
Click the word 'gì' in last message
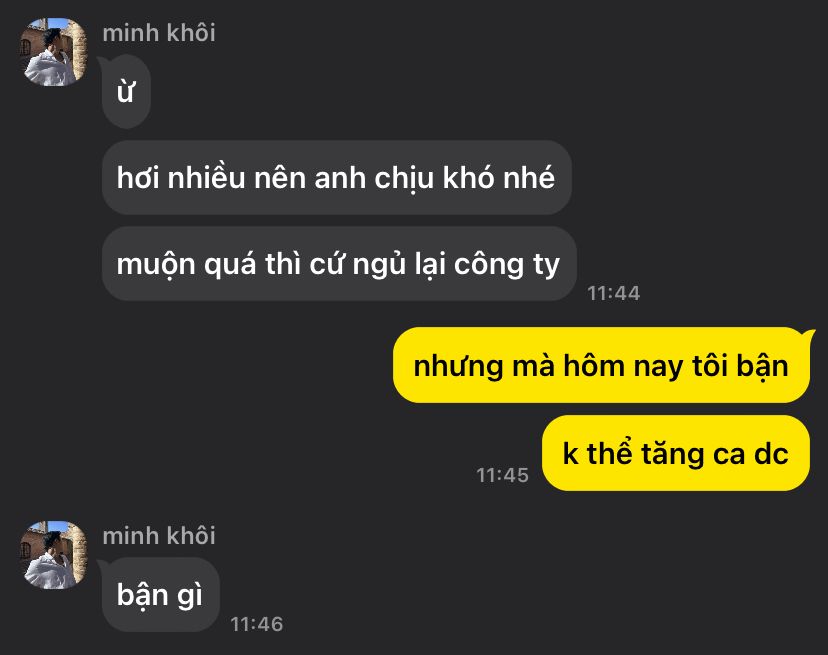coord(190,596)
